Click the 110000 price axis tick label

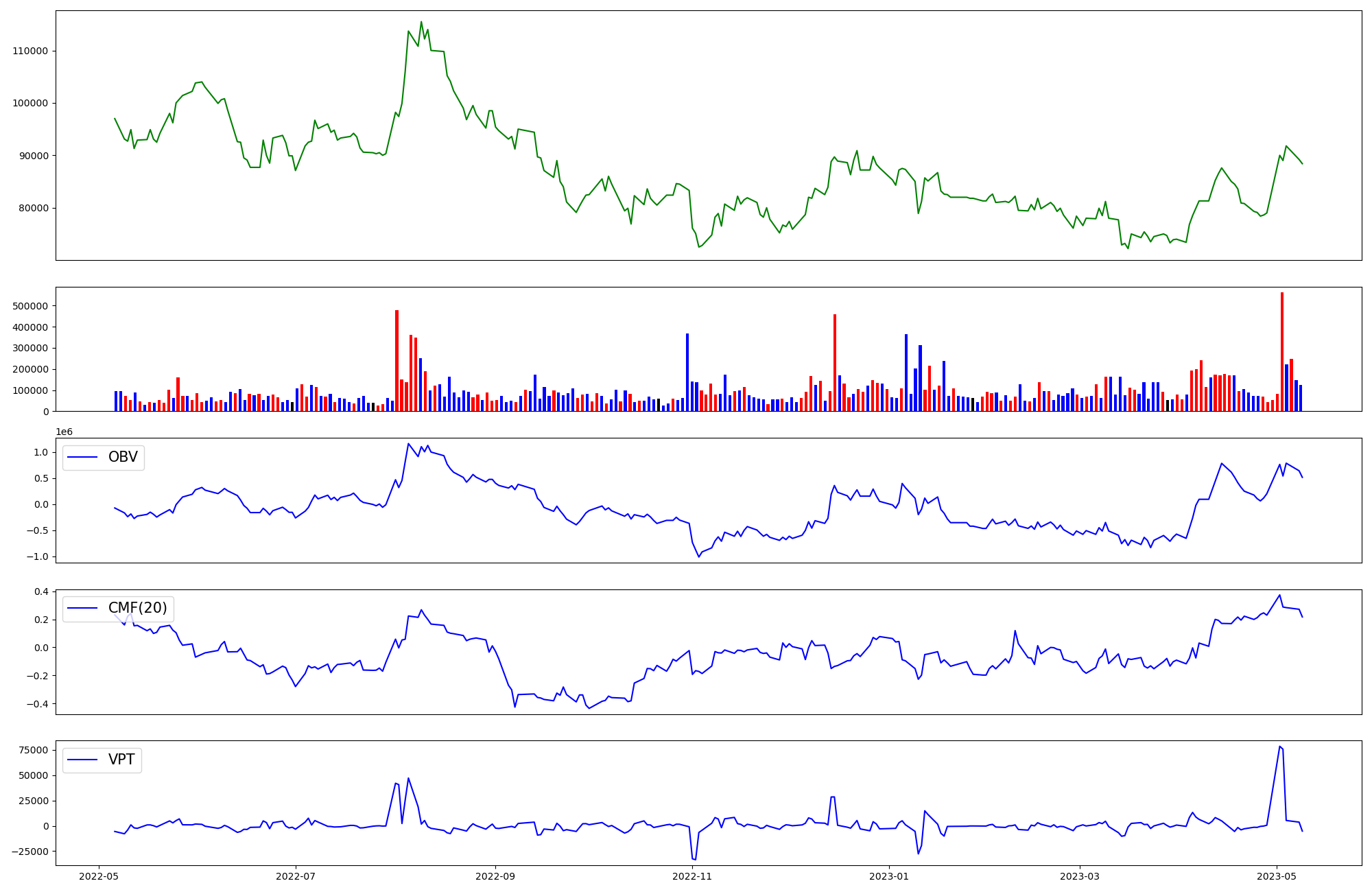(30, 51)
